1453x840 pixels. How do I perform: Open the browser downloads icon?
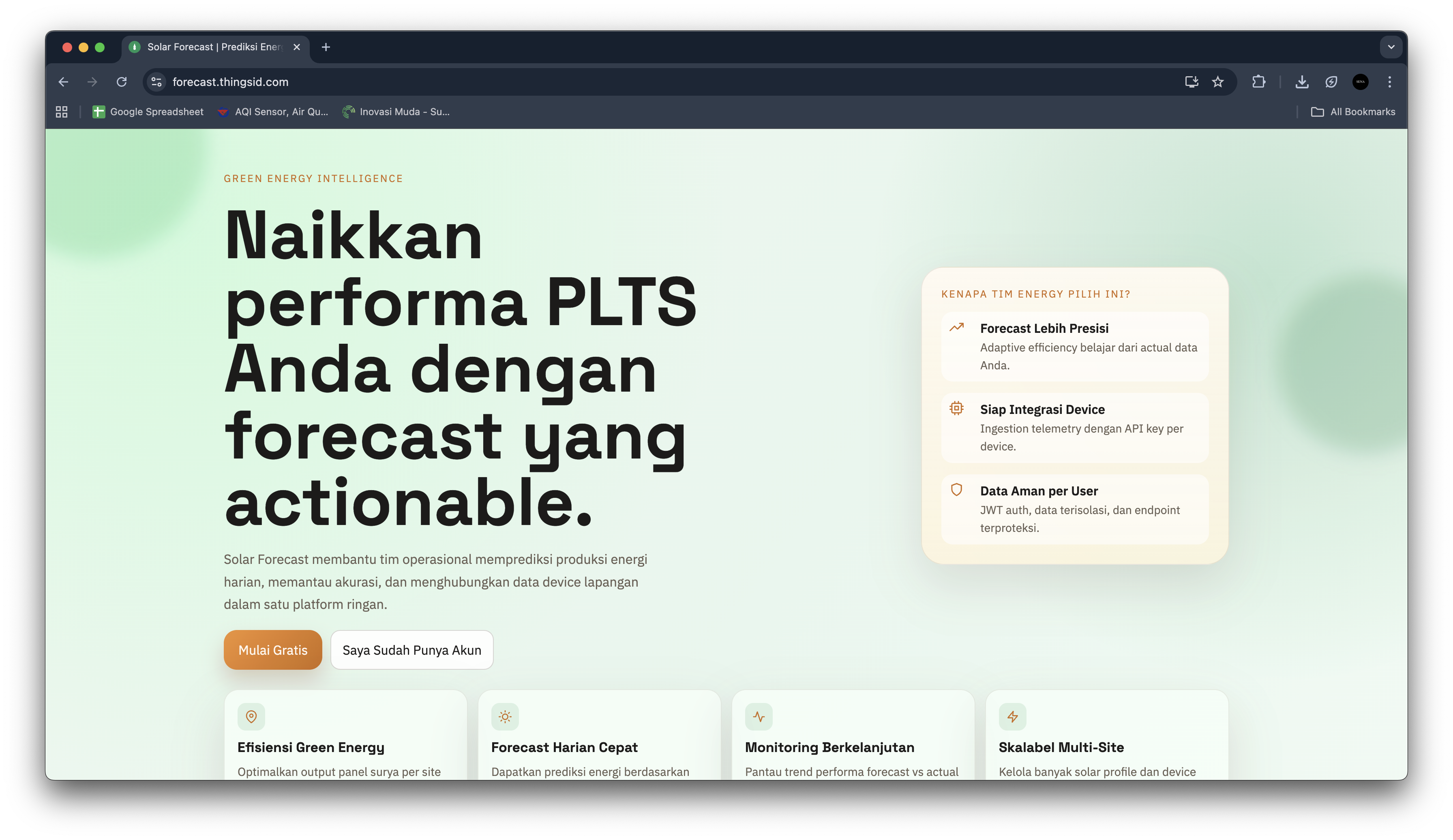[x=1302, y=82]
